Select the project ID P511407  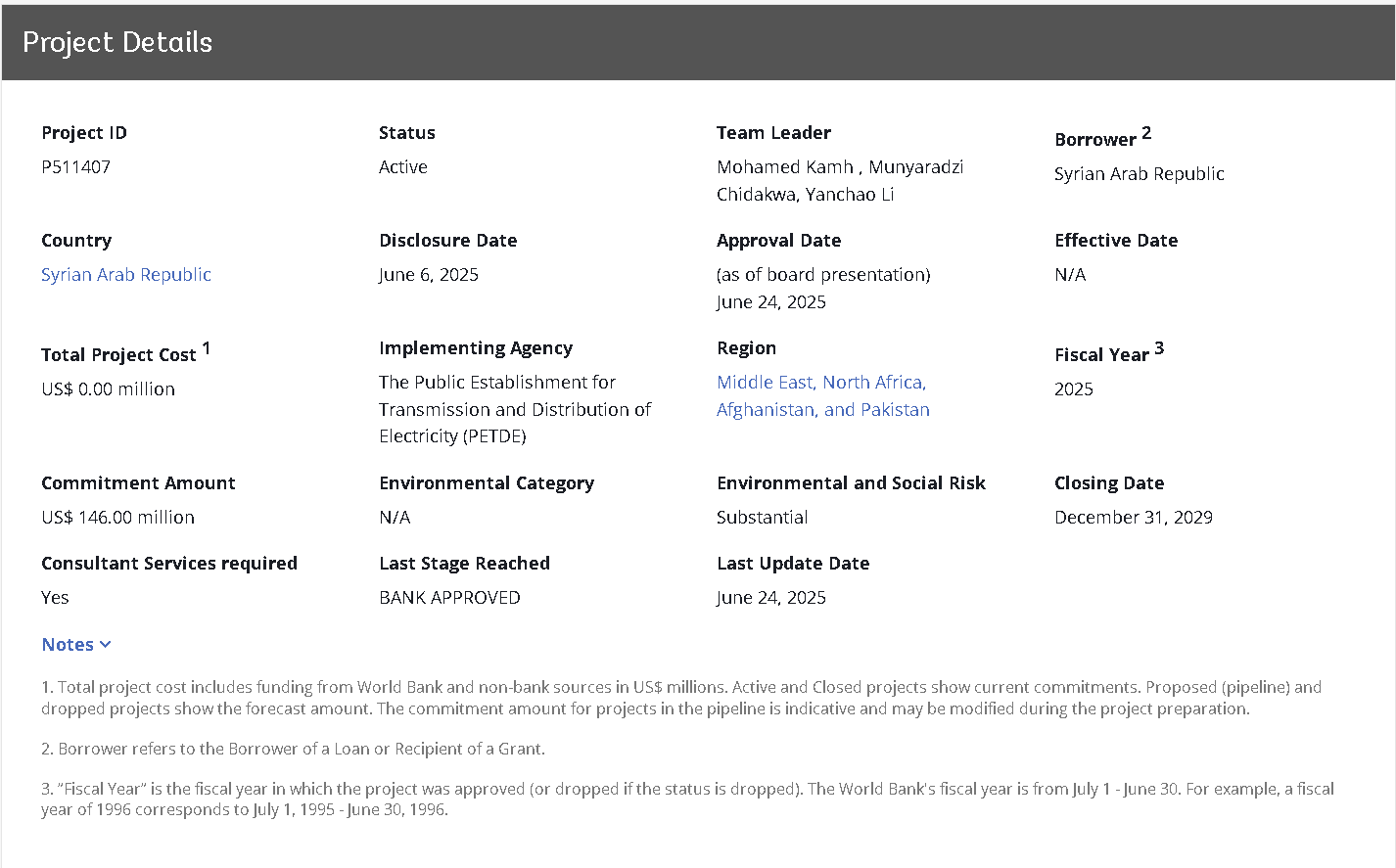click(x=75, y=167)
